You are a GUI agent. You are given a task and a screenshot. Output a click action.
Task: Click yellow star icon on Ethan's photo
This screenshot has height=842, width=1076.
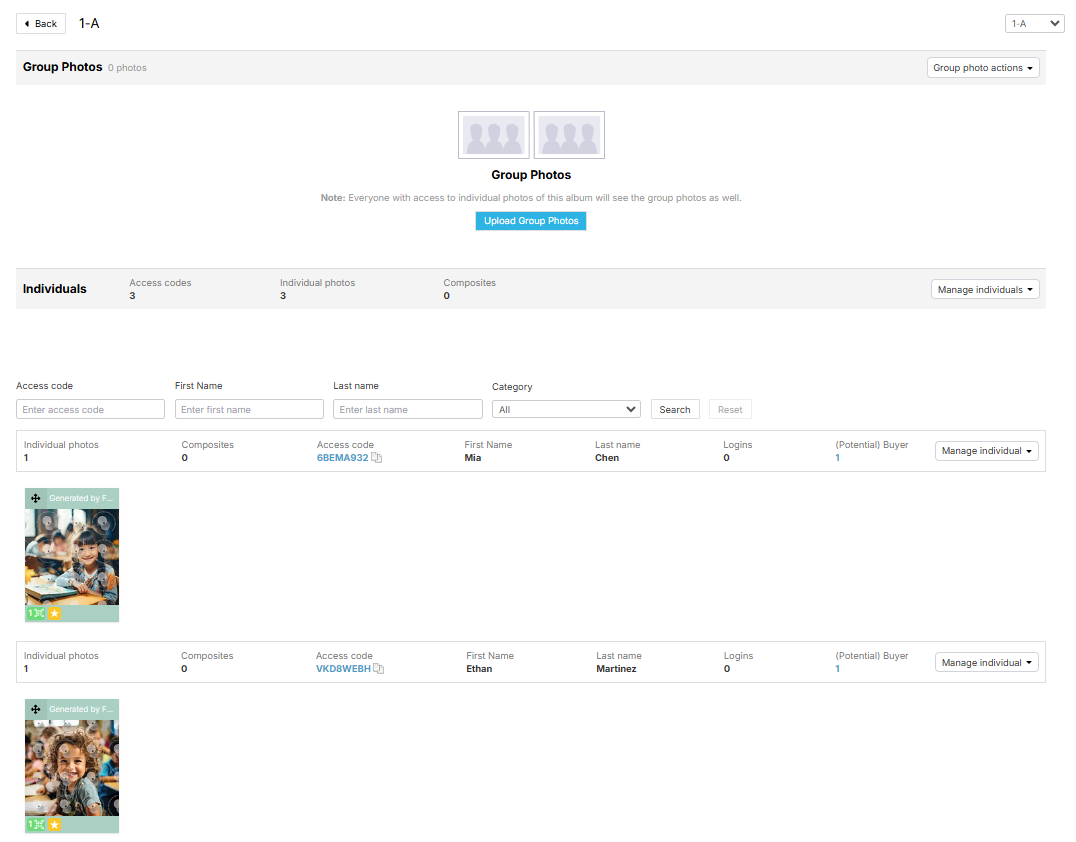[55, 824]
